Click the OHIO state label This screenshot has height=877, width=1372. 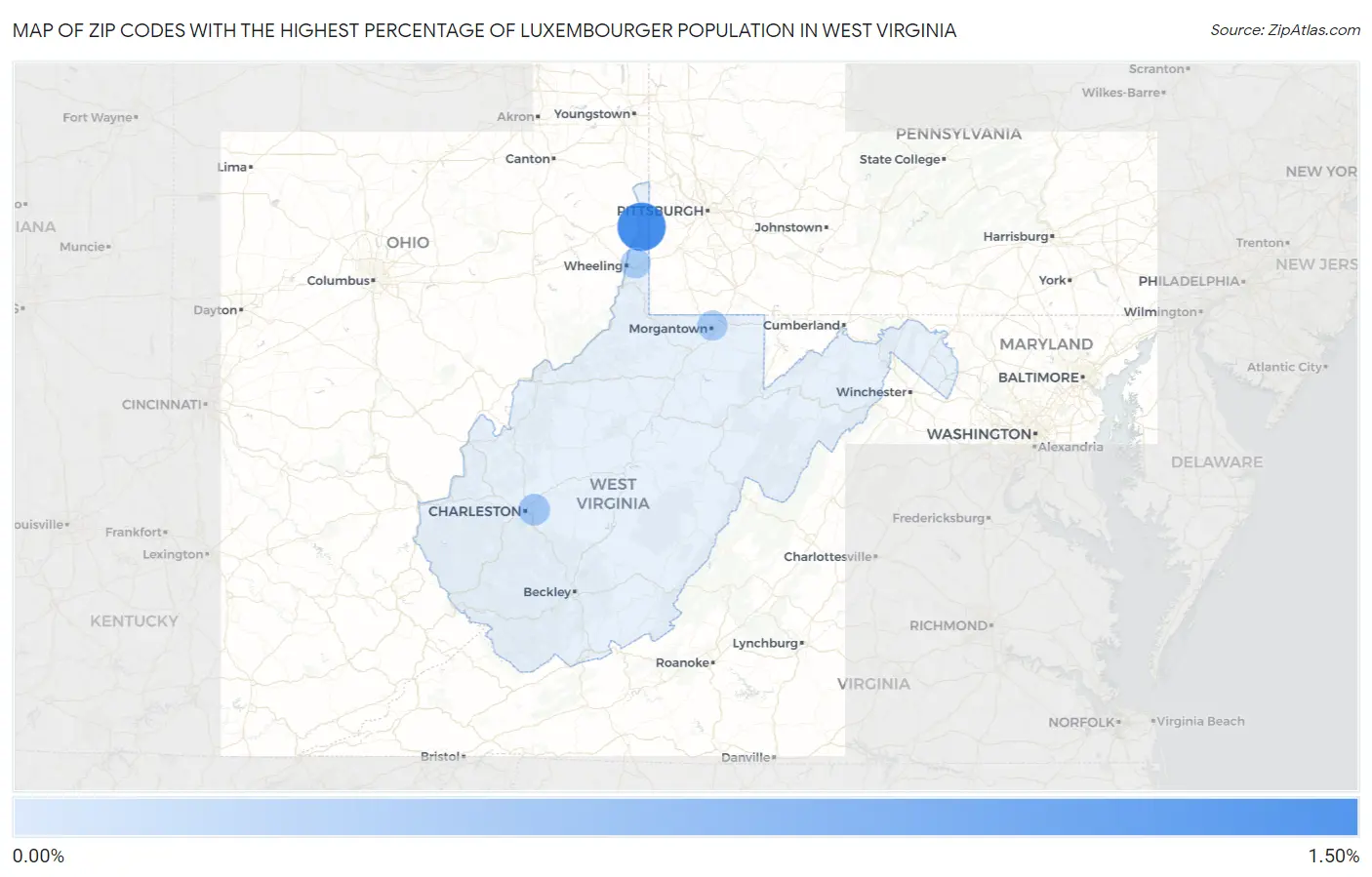tap(408, 243)
